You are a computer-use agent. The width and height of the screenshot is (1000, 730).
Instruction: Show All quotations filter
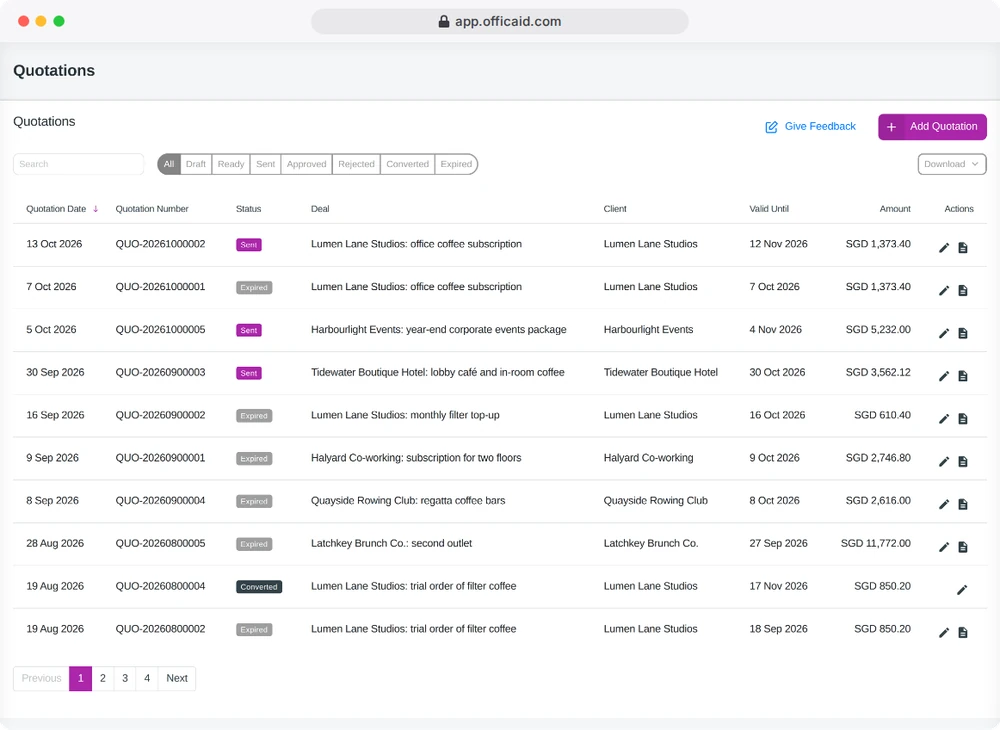pos(169,164)
